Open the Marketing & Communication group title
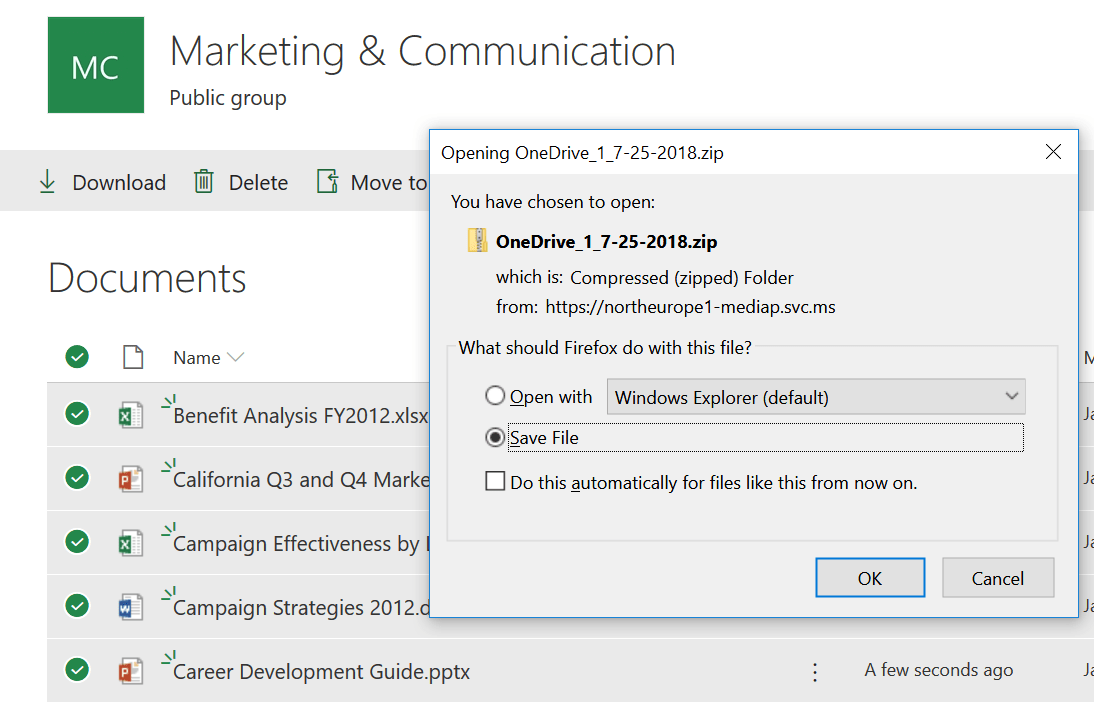The image size is (1094, 720). pos(423,52)
